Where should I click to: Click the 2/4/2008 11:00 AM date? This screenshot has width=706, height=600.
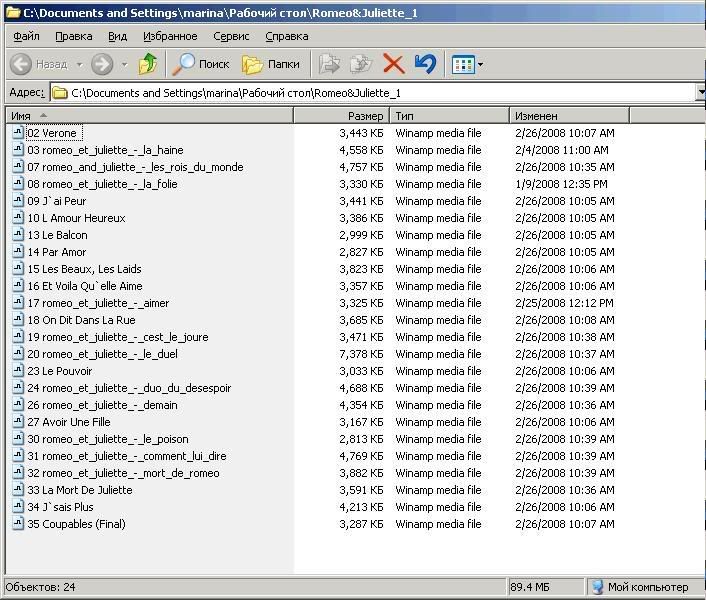click(x=561, y=150)
